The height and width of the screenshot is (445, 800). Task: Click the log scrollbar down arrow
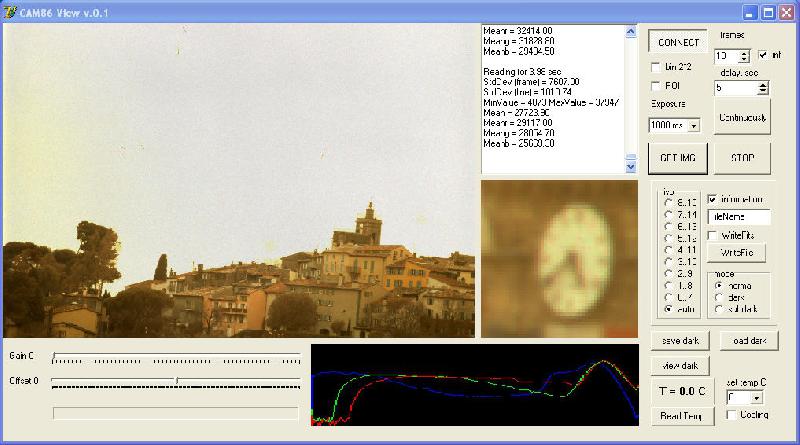click(x=631, y=167)
